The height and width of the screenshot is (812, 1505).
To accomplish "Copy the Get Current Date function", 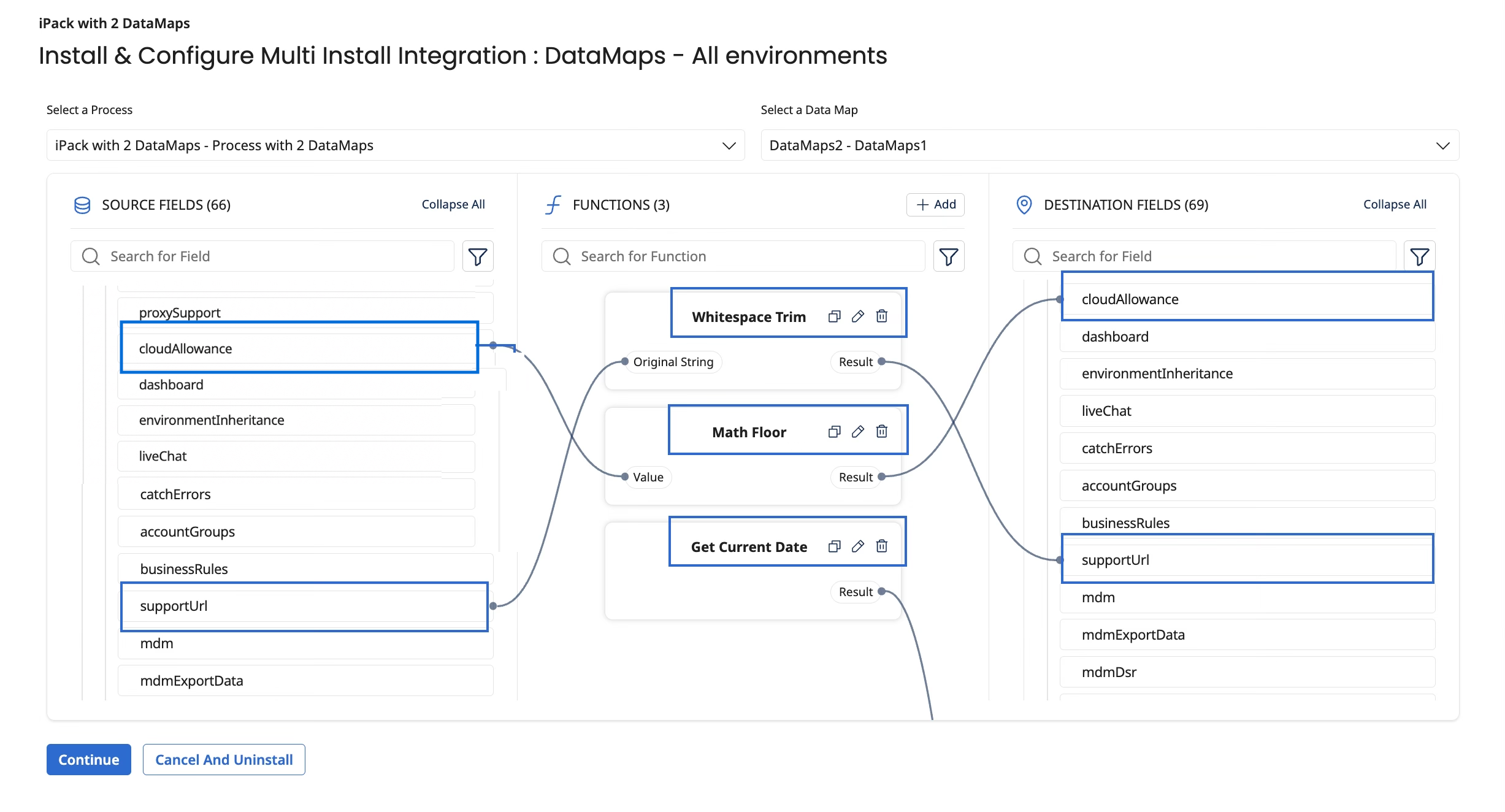I will [834, 546].
